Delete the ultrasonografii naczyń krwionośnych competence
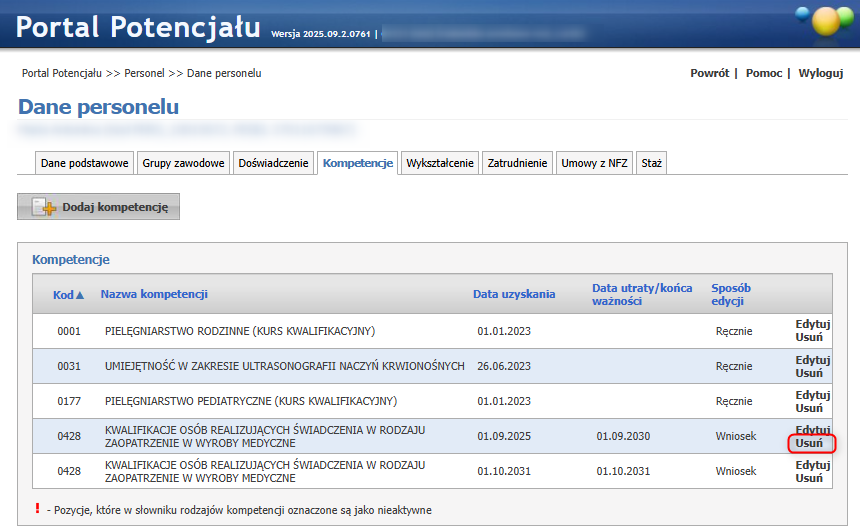 click(809, 373)
